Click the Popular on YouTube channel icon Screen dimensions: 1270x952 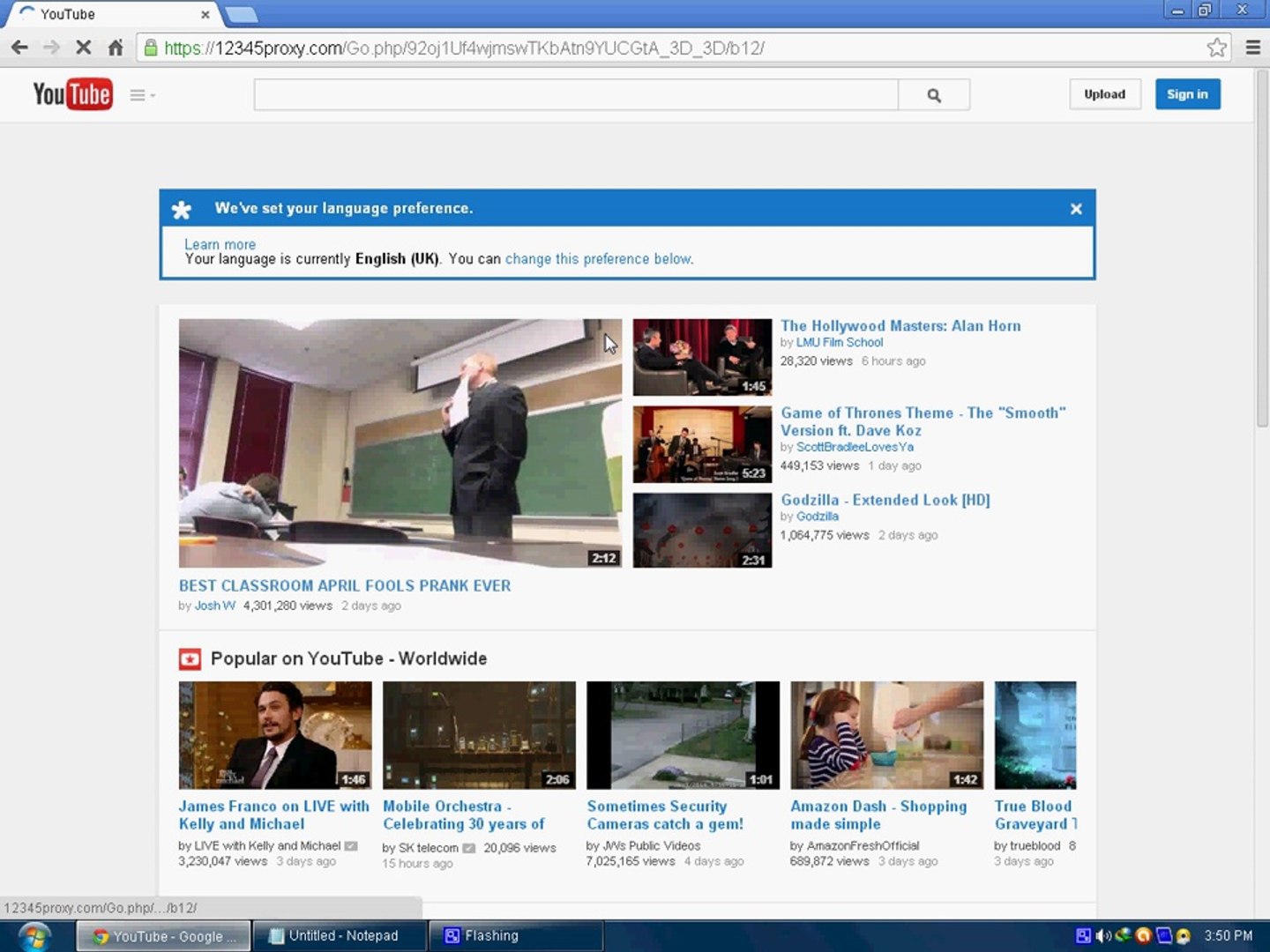click(x=190, y=659)
